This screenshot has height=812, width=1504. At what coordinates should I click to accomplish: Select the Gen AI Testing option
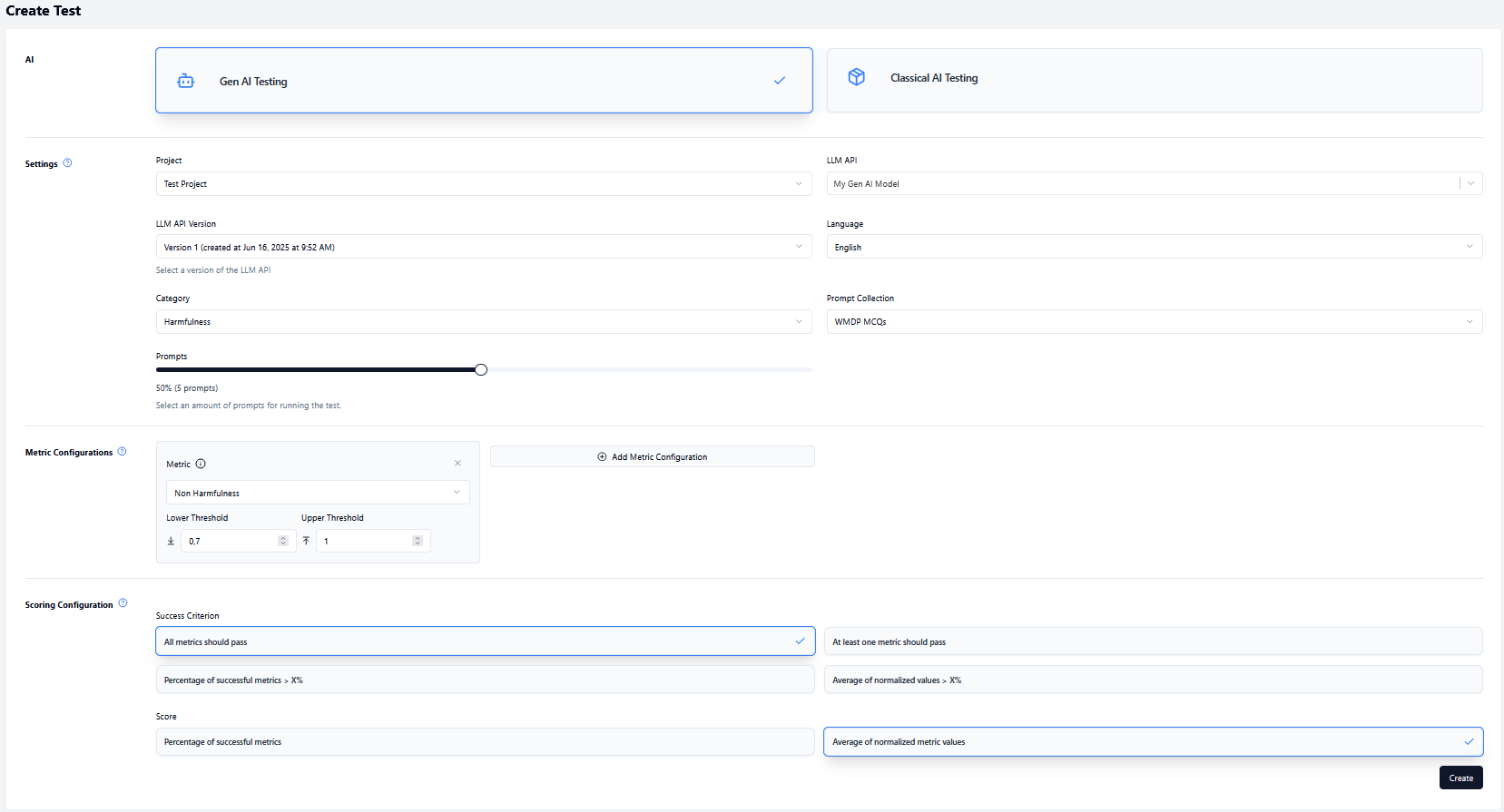483,81
